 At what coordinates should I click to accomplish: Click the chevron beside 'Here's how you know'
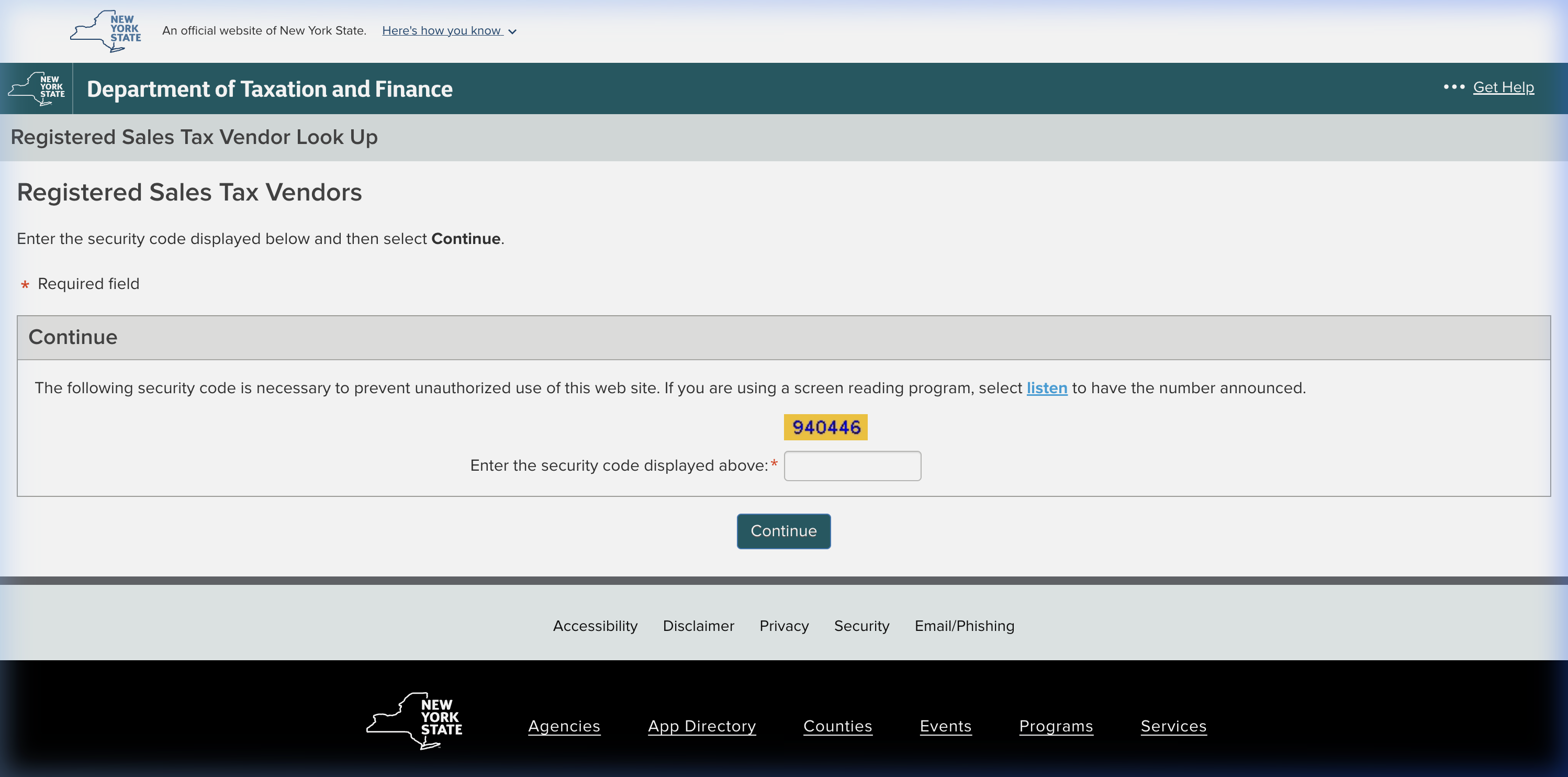click(x=512, y=31)
